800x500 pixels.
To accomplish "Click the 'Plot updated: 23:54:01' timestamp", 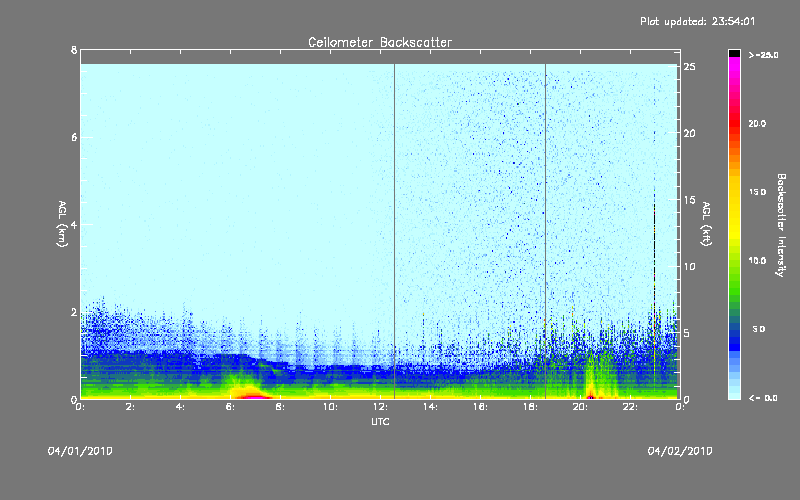I will tap(697, 21).
